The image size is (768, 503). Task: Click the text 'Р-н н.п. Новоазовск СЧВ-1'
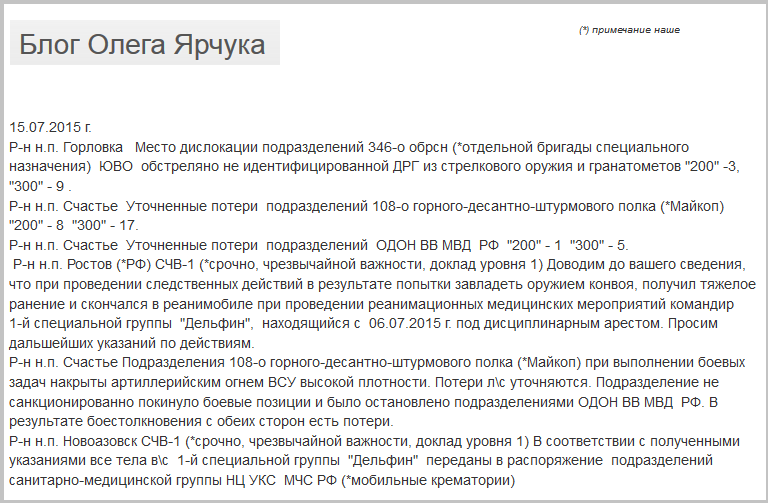click(95, 441)
